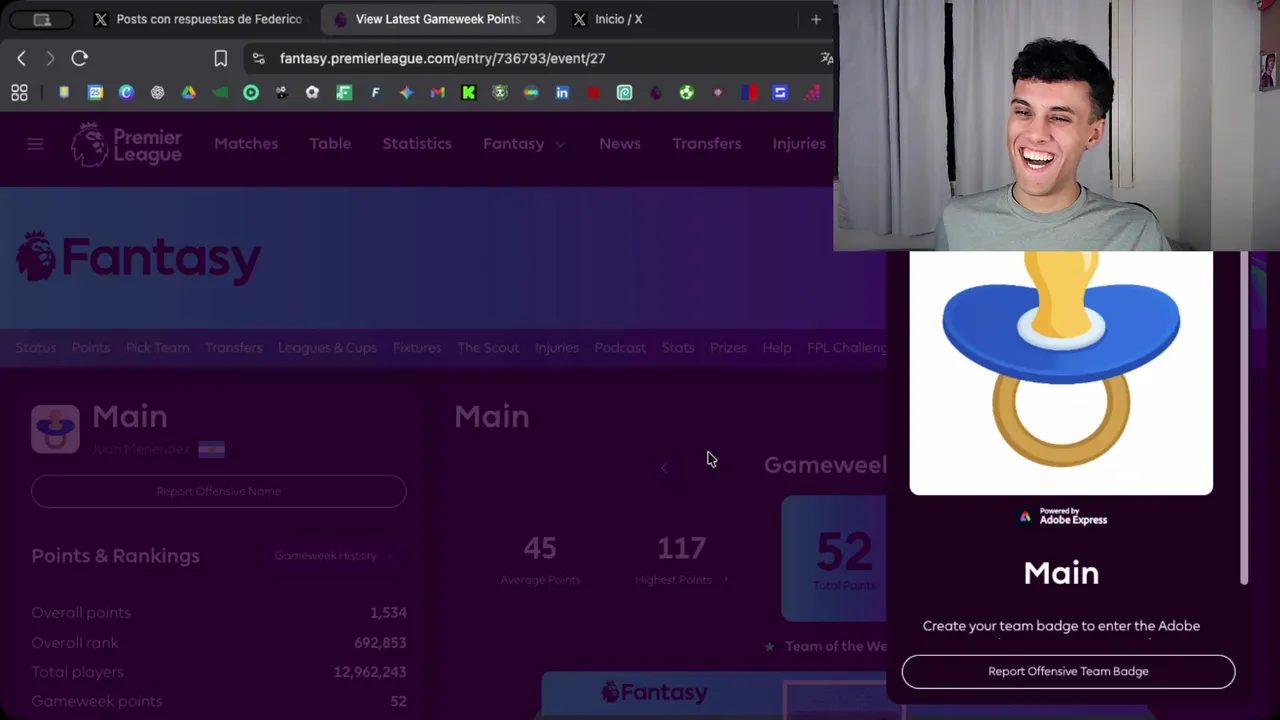Open the tab overview button in the title bar
The height and width of the screenshot is (720, 1280).
tap(41, 19)
